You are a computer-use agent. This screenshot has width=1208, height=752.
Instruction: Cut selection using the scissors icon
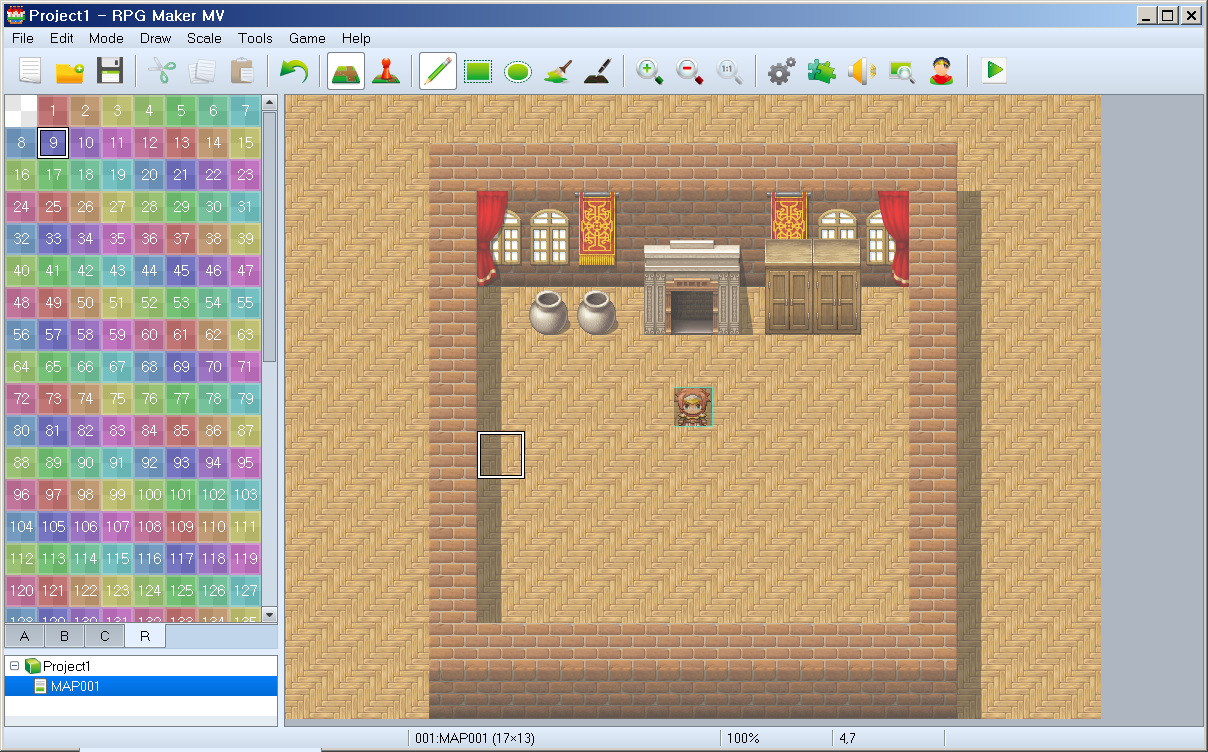coord(161,71)
